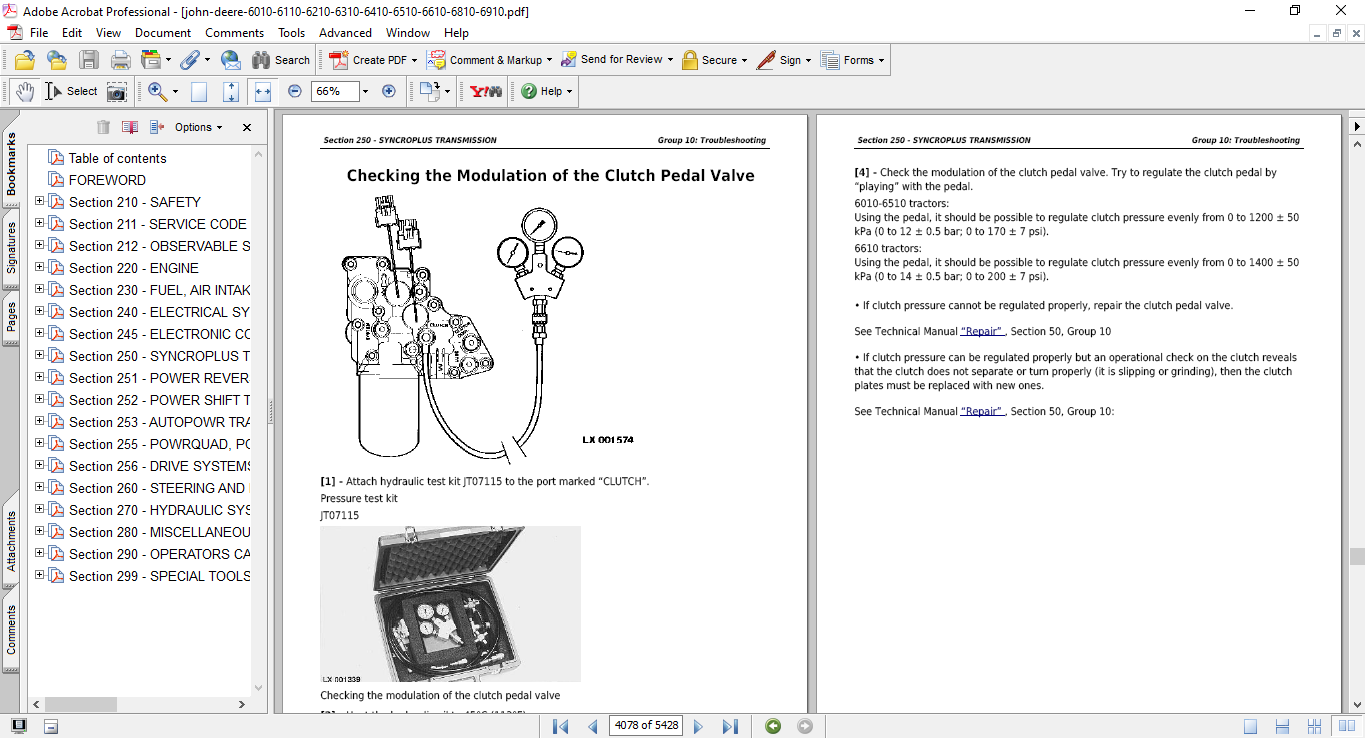Viewport: 1365px width, 738px height.
Task: Open the Document menu
Action: (163, 33)
